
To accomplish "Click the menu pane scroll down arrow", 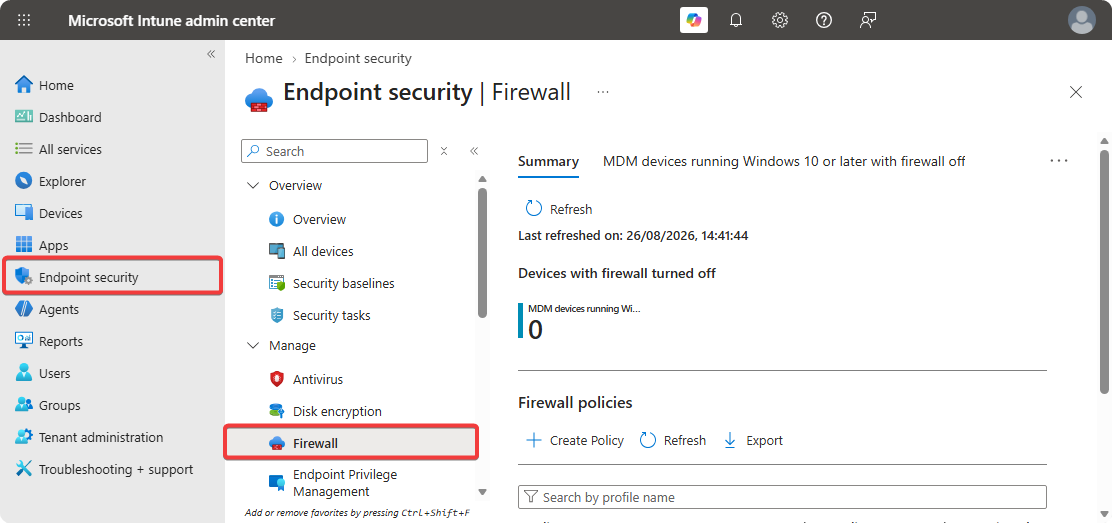I will 482,492.
